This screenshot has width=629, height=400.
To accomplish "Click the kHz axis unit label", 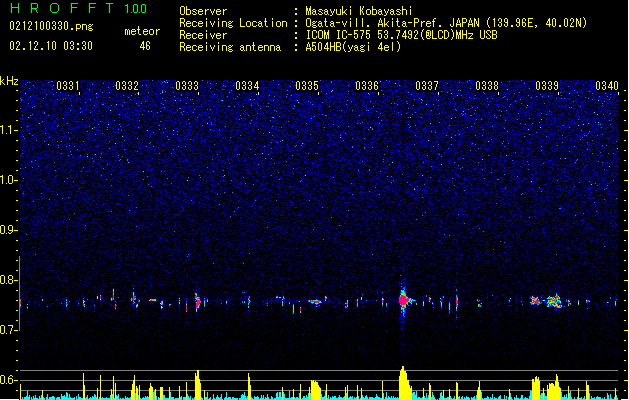I will [9, 81].
